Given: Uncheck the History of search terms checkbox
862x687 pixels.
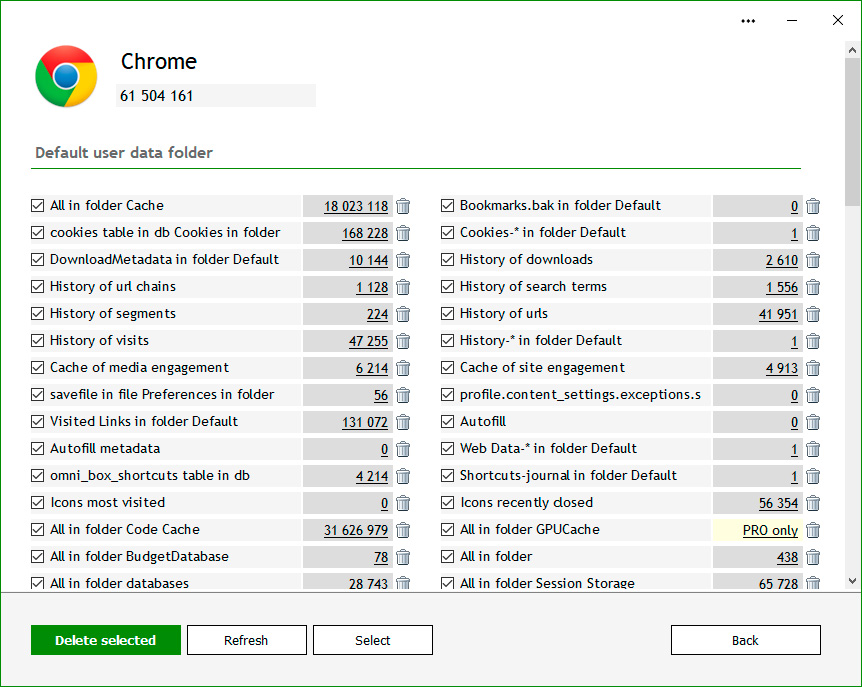Looking at the screenshot, I should (448, 287).
